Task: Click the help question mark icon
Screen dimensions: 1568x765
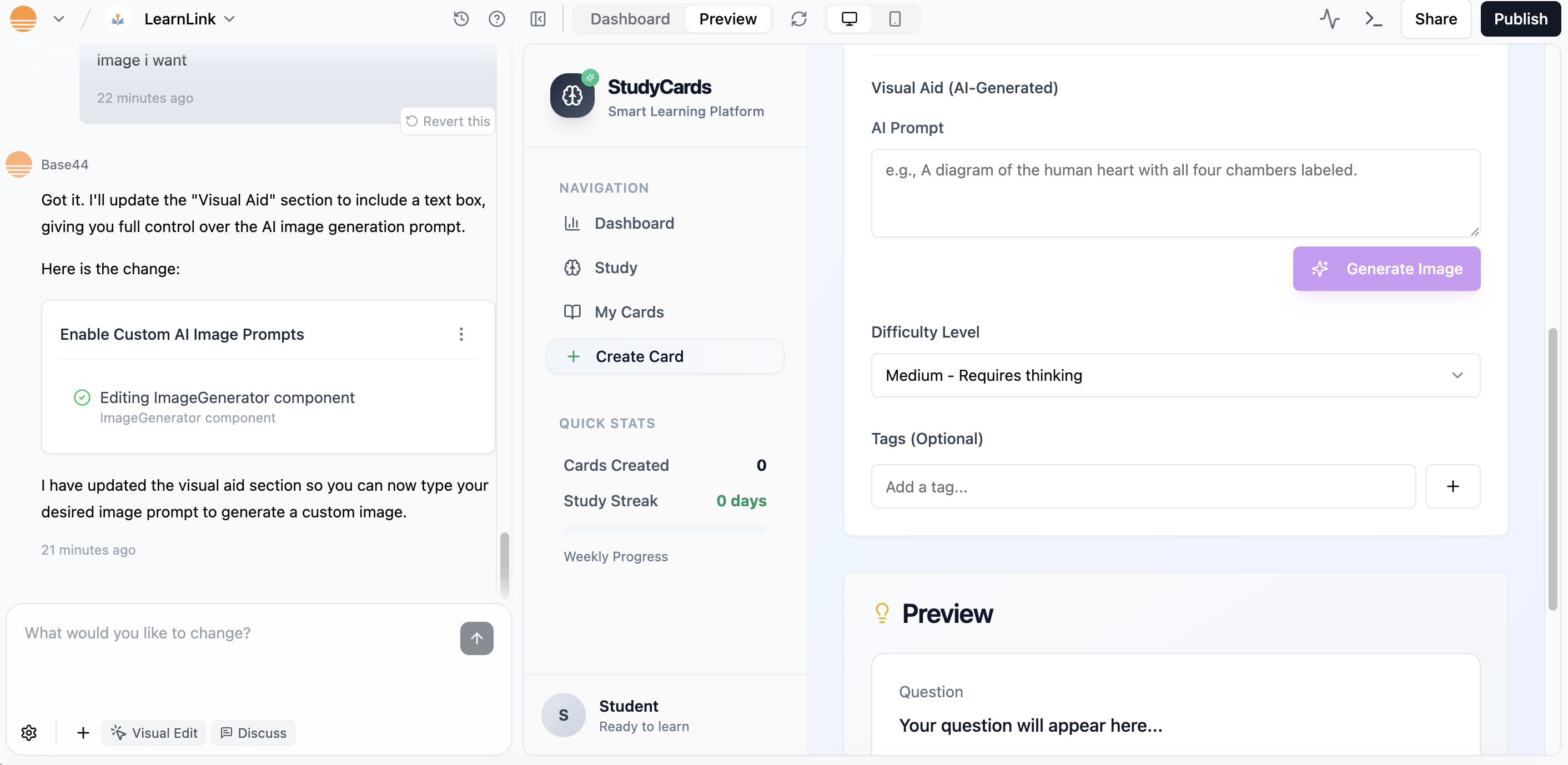Action: 497,19
